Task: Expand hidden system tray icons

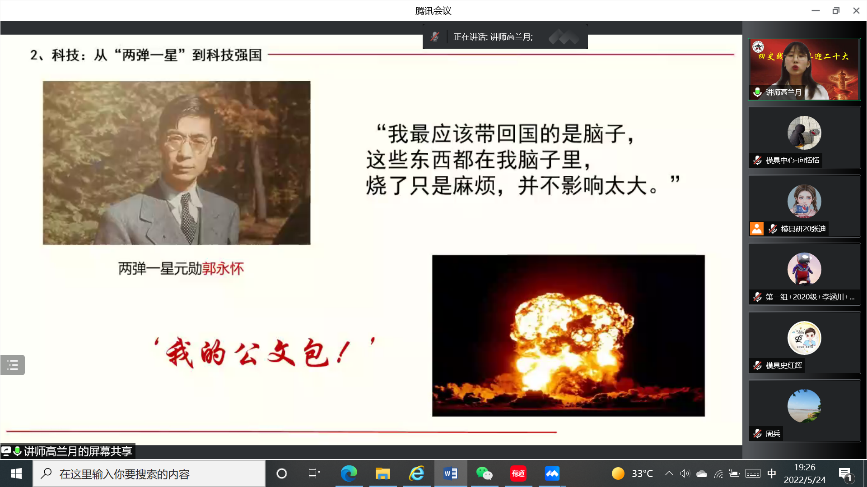Action: (x=669, y=474)
